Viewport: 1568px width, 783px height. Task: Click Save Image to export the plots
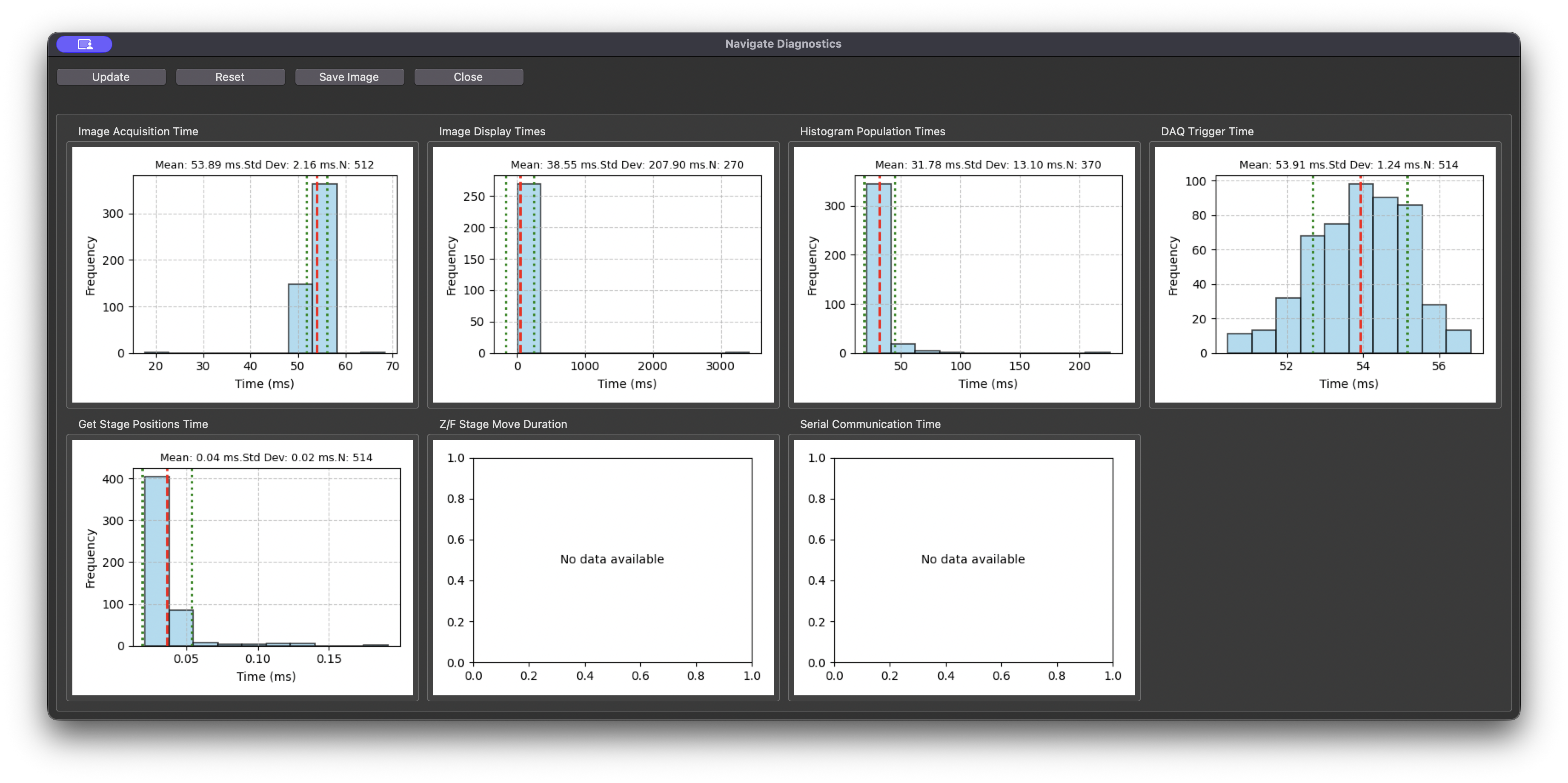(349, 77)
